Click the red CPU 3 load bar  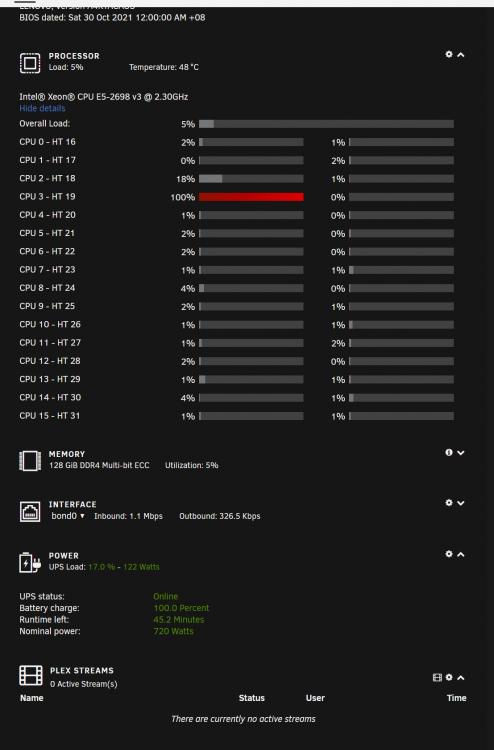click(x=251, y=197)
